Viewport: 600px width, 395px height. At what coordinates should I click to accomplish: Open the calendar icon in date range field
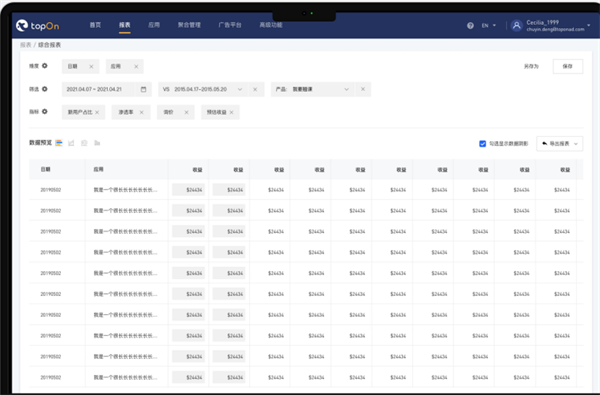[143, 89]
